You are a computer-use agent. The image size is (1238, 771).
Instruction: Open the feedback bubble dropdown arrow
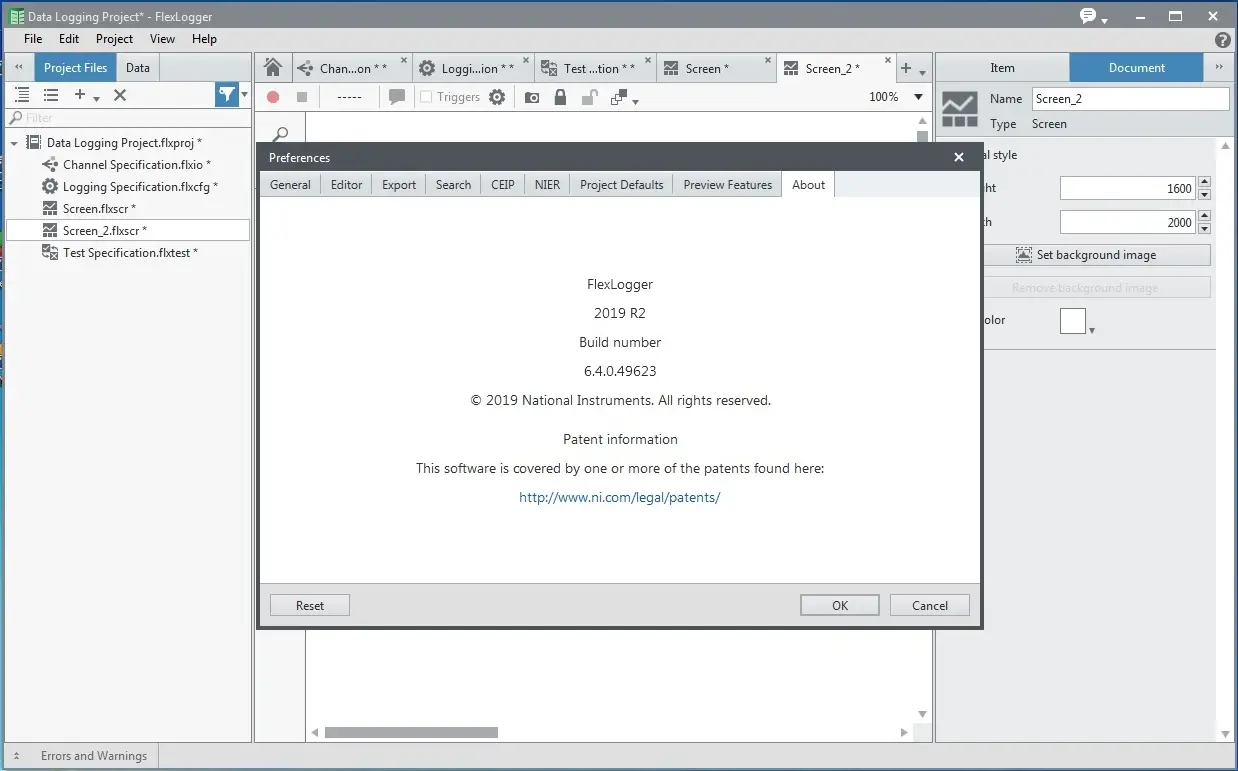pyautogui.click(x=1104, y=20)
